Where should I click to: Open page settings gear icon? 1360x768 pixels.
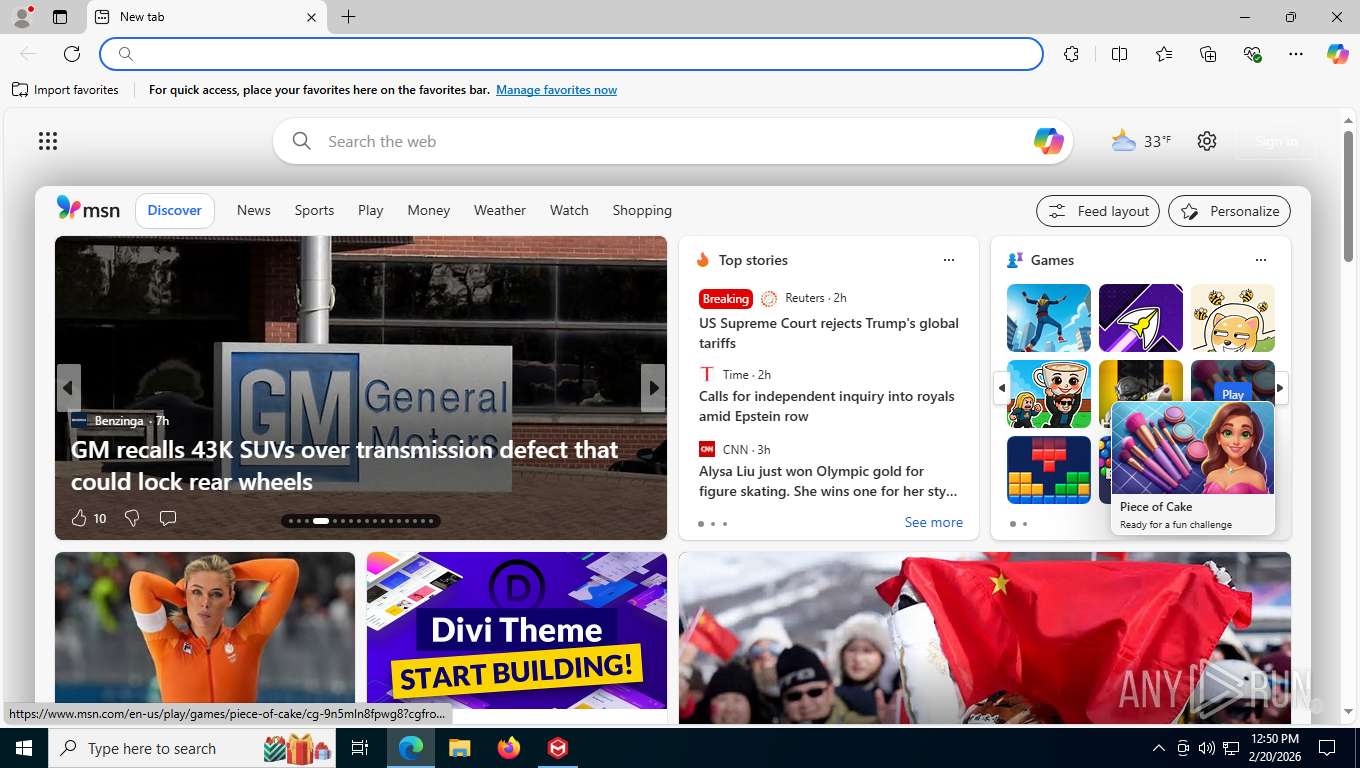1207,141
